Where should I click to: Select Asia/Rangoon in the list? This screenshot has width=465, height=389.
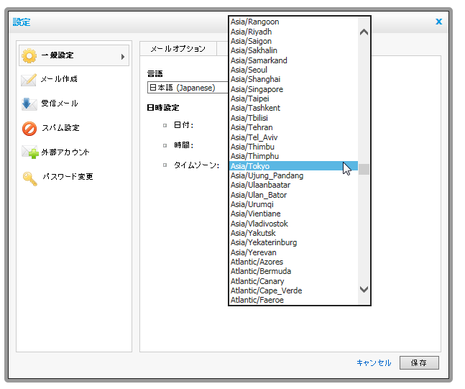point(293,22)
